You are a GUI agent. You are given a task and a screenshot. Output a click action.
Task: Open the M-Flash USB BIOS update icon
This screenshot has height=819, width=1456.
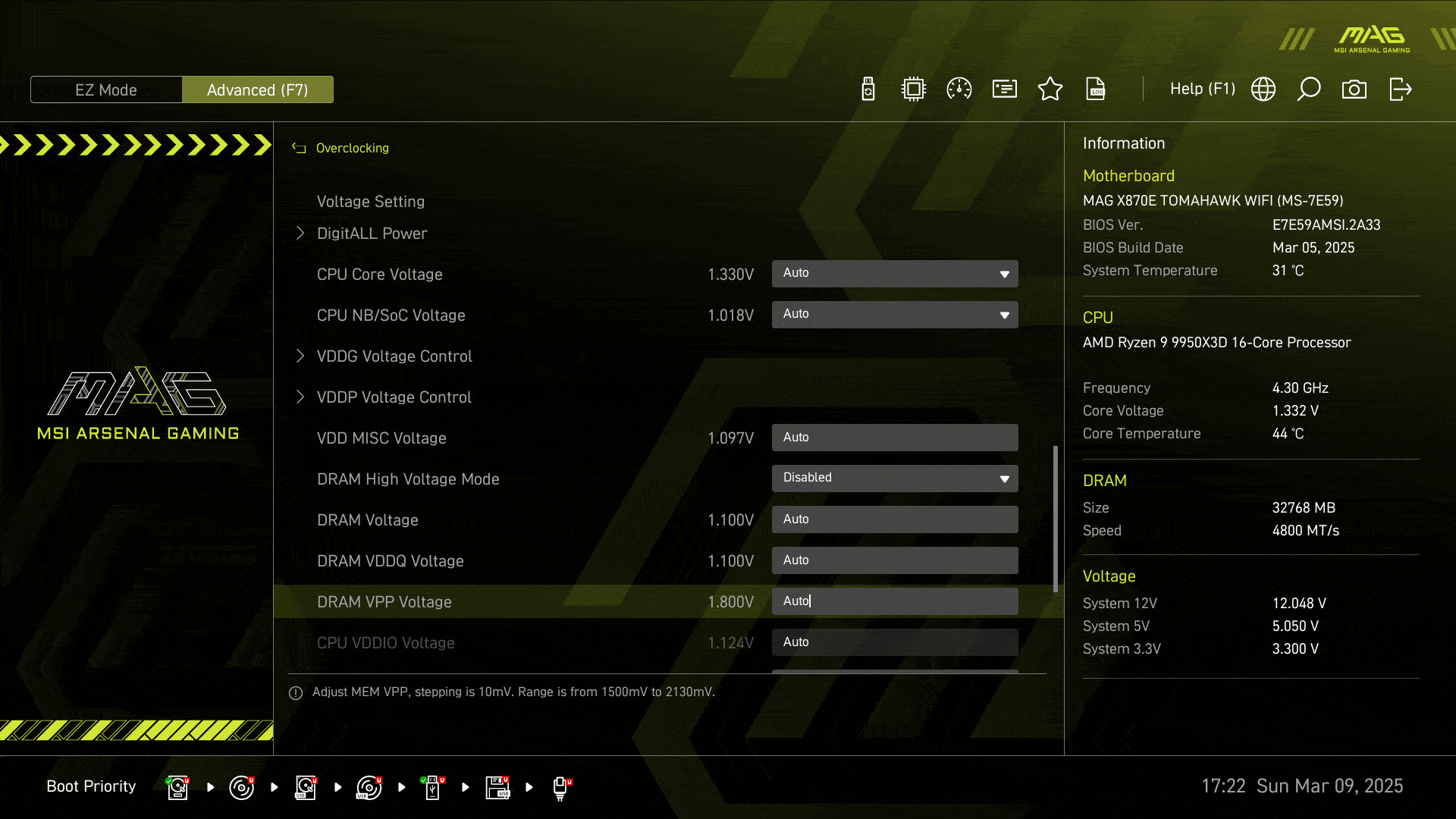[x=868, y=89]
